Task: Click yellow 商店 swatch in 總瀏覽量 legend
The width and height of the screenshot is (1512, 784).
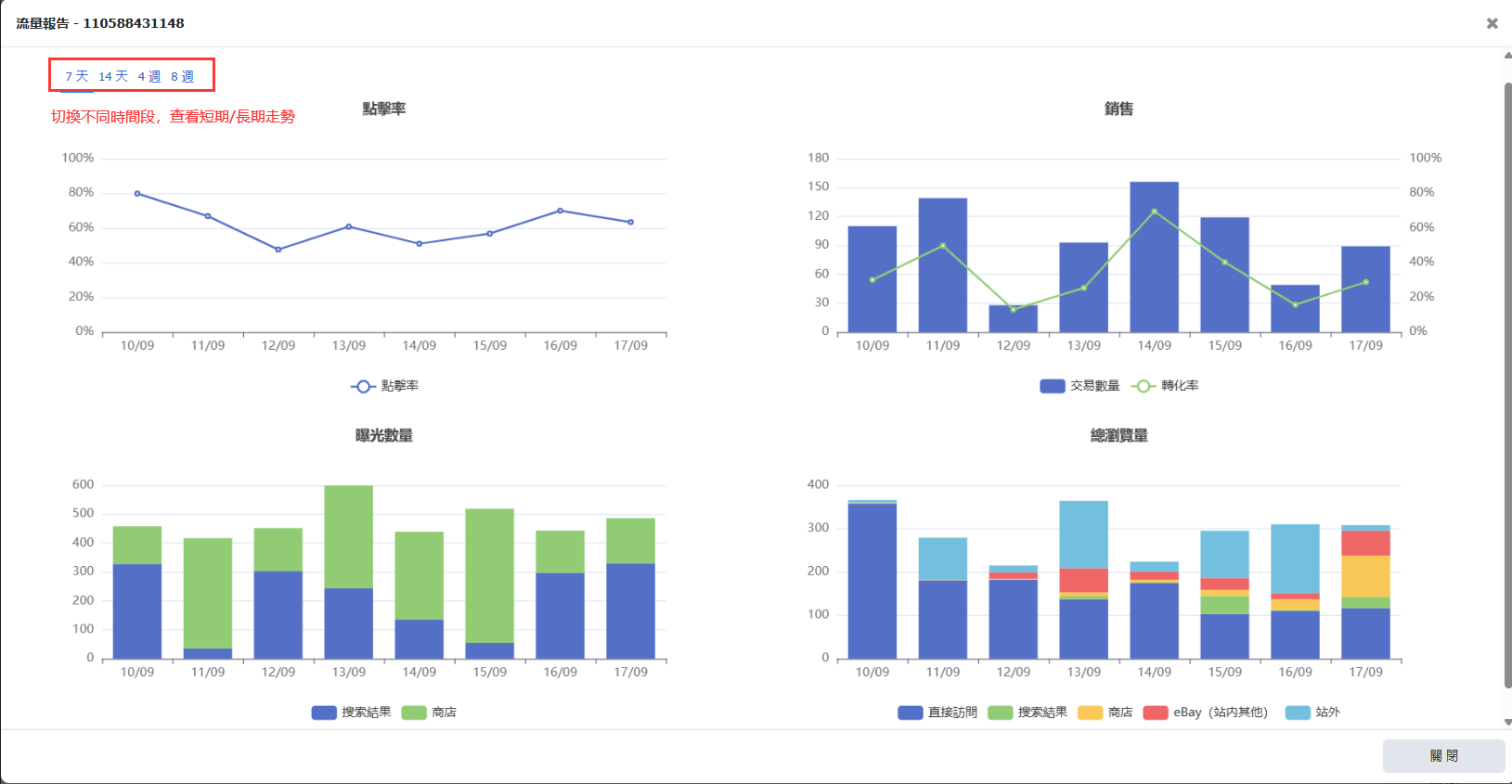Action: pyautogui.click(x=1090, y=713)
